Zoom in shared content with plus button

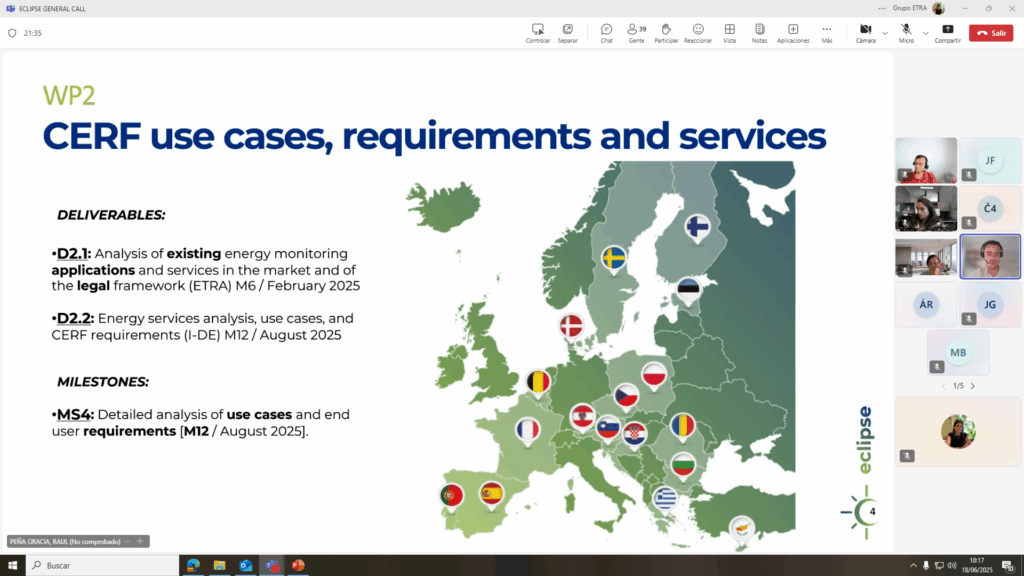pos(141,541)
